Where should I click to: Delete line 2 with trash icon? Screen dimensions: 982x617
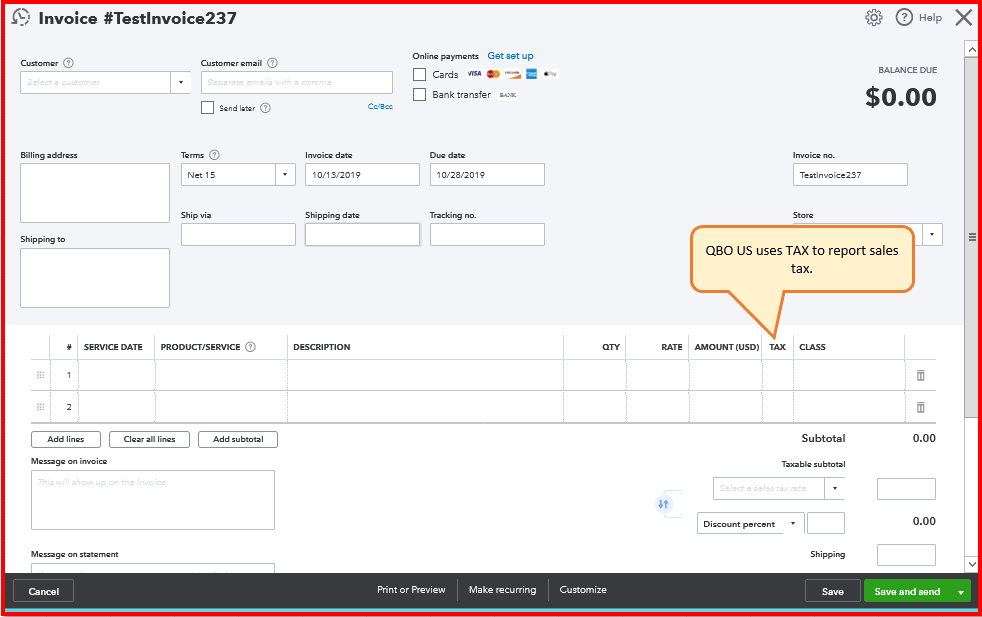[x=920, y=407]
